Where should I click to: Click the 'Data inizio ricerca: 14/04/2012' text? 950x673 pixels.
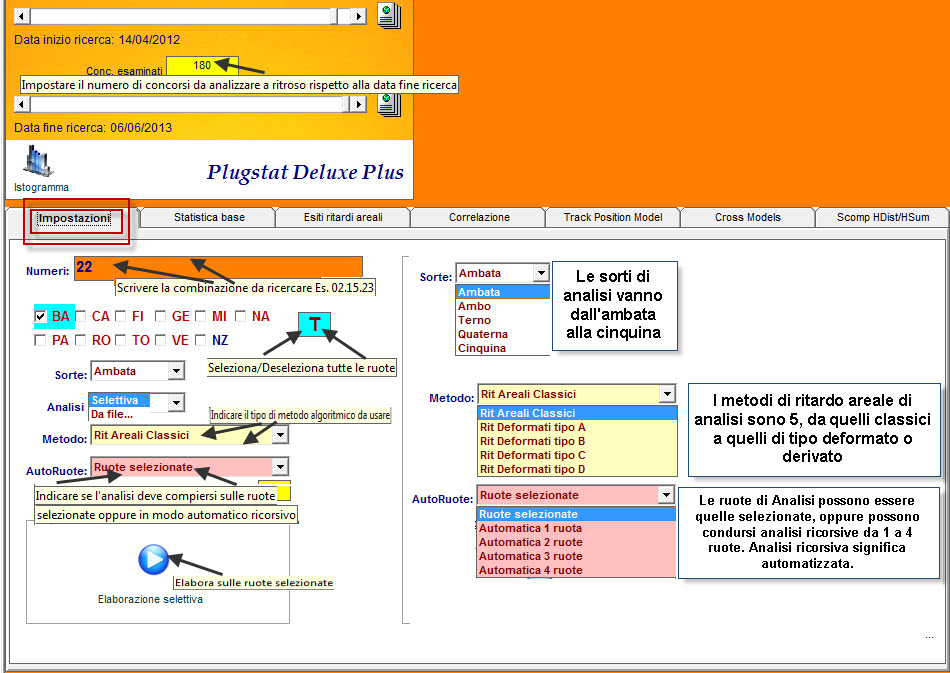pos(97,40)
